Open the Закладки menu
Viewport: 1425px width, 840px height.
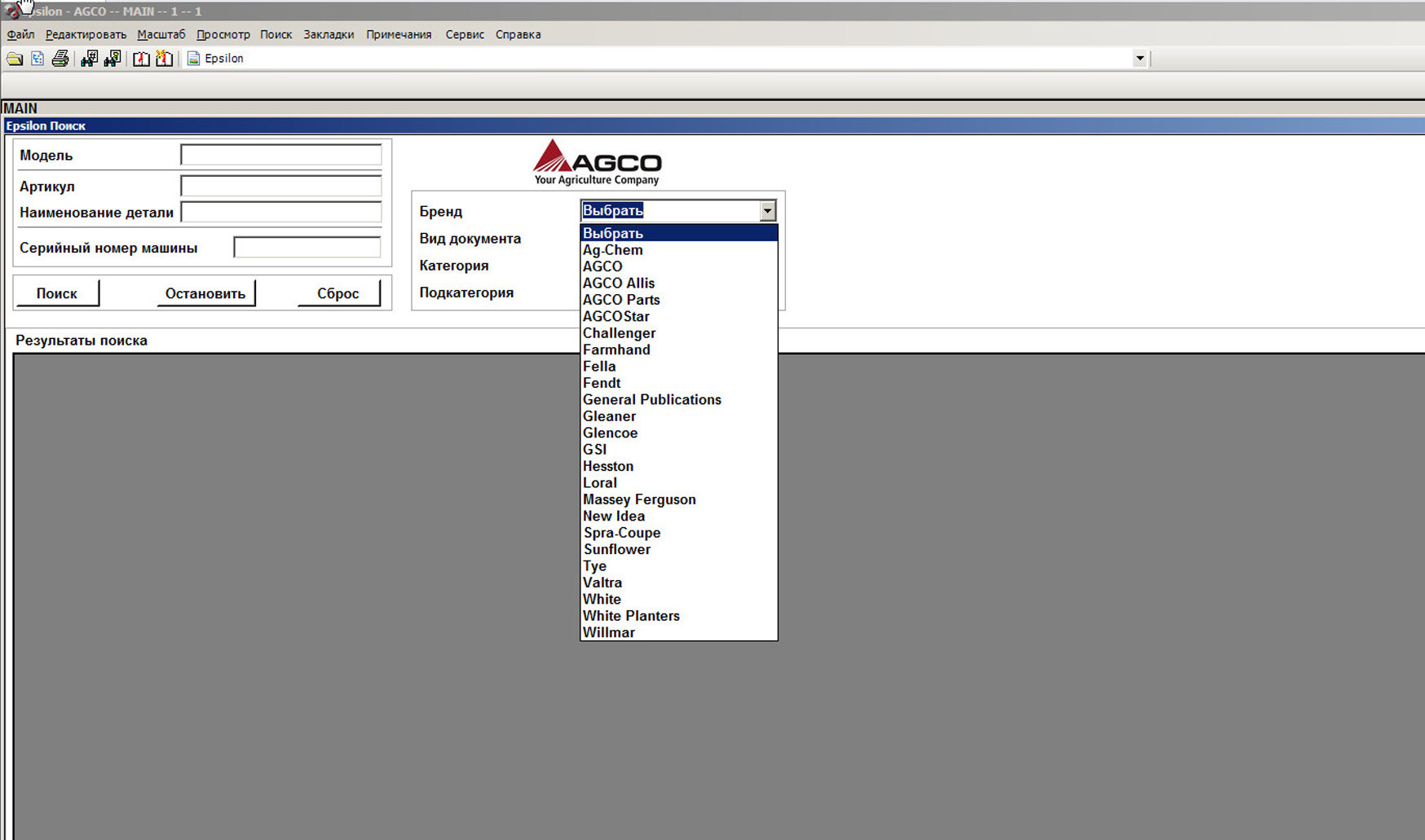click(x=329, y=34)
